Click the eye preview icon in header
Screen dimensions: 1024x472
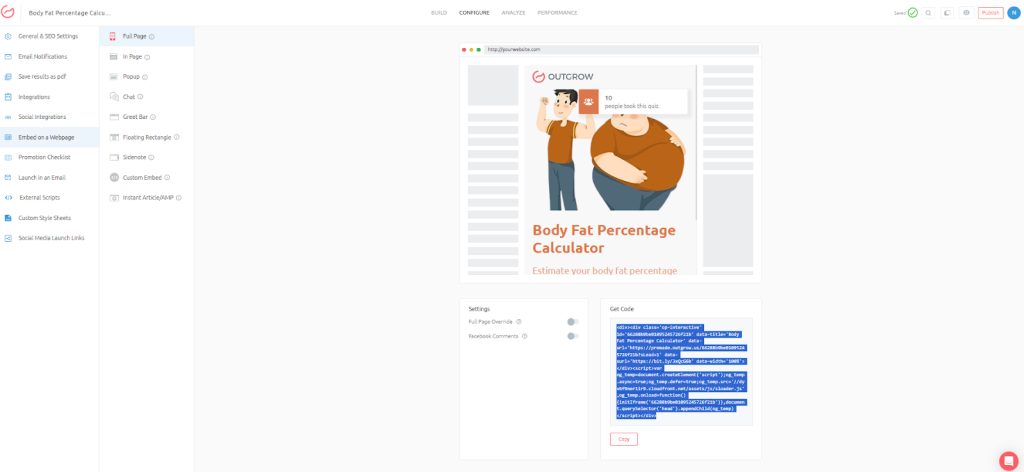[x=967, y=12]
